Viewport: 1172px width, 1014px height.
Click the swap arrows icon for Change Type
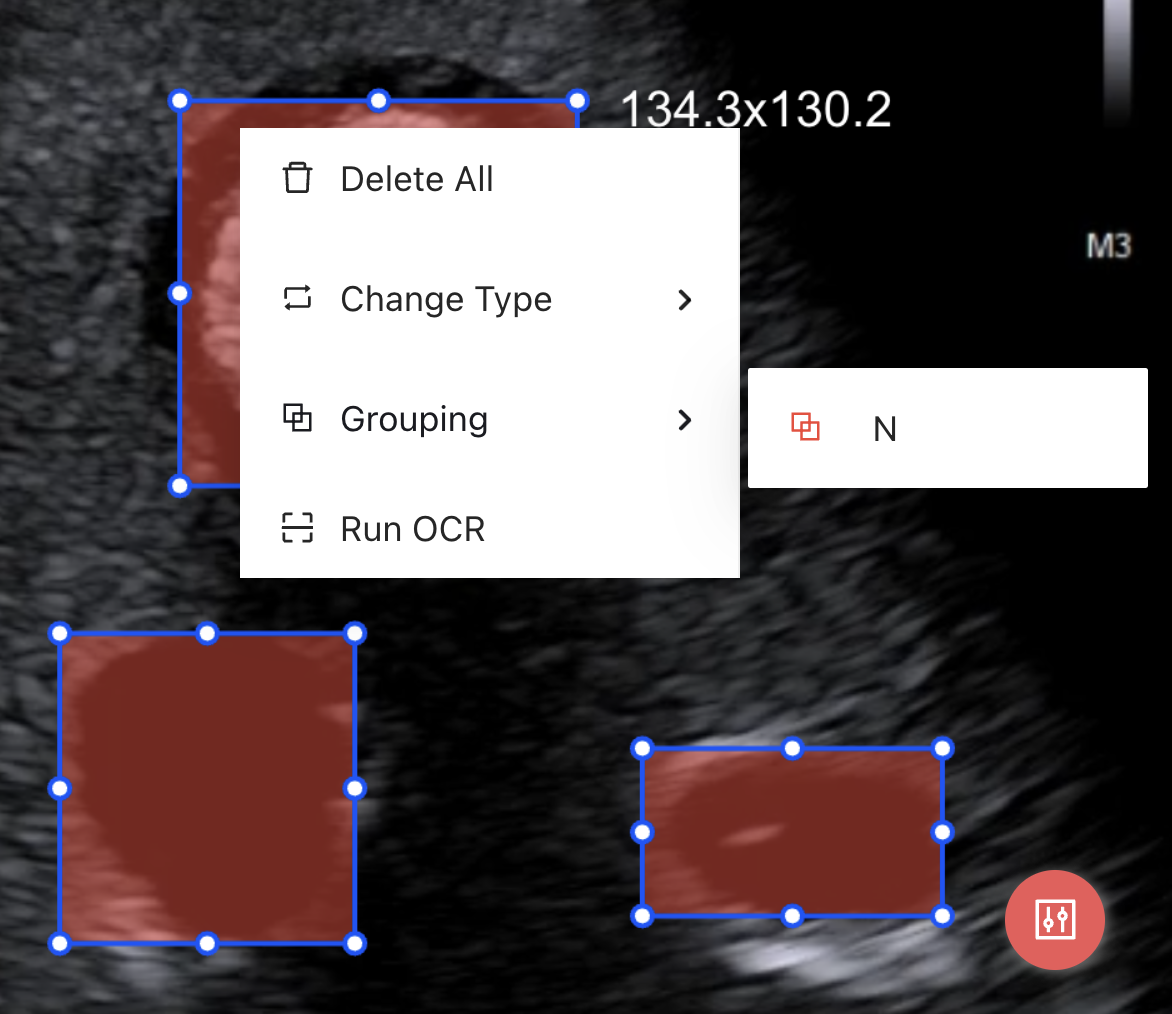(x=297, y=298)
